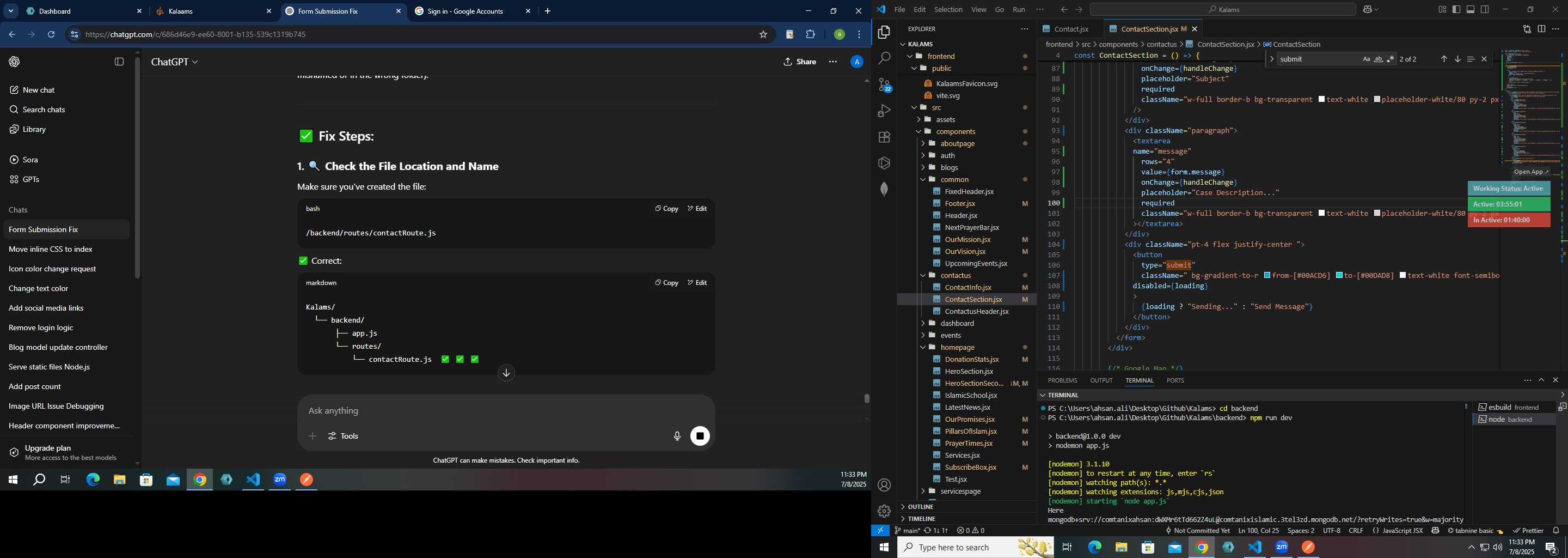Click ChatGPT logo icon in sidebar
The image size is (1568, 558).
click(x=15, y=62)
